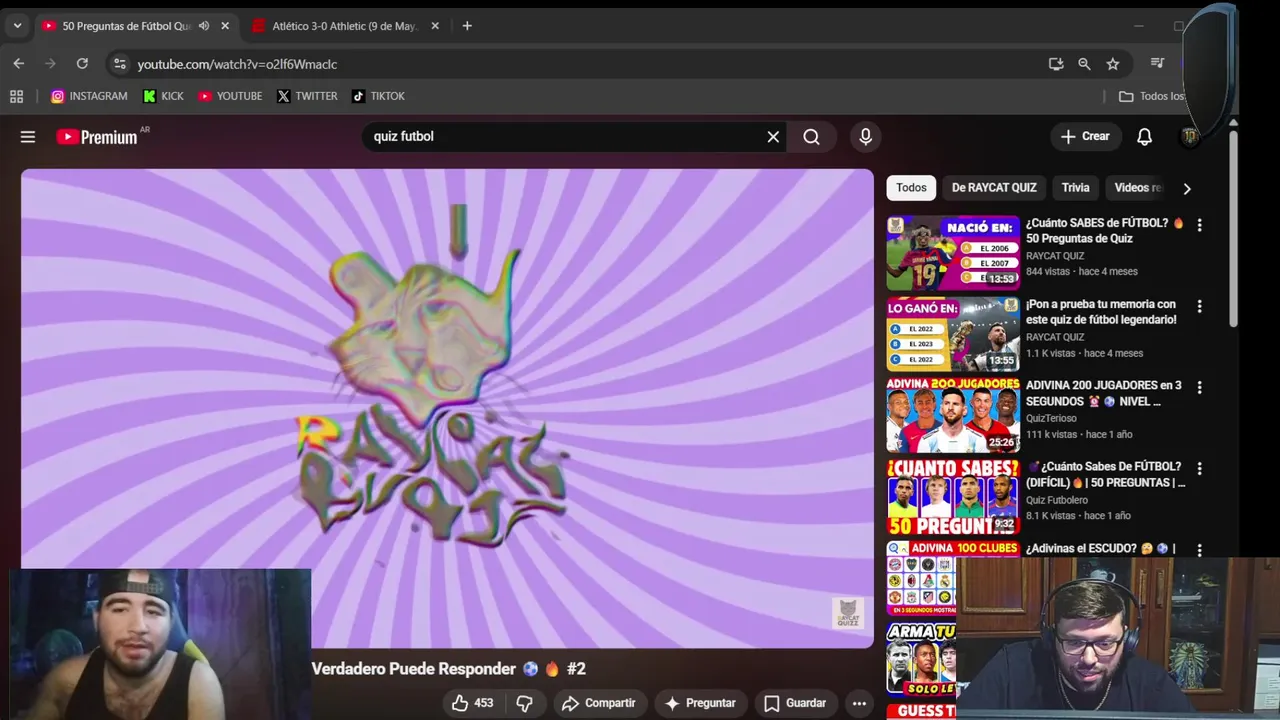Open options for ADIVINA 200 JUGADORES video
Screen dimensions: 1280x720
tap(1199, 387)
